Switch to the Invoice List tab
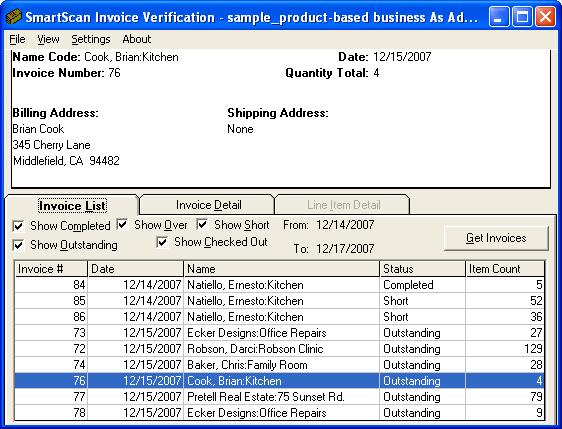The height and width of the screenshot is (429, 562). [x=72, y=206]
